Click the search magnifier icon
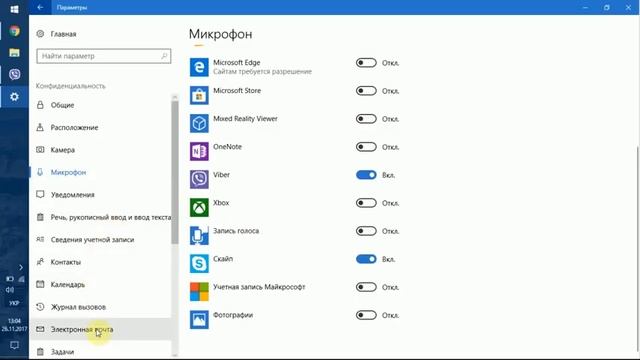This screenshot has height=360, width=640. coord(164,56)
